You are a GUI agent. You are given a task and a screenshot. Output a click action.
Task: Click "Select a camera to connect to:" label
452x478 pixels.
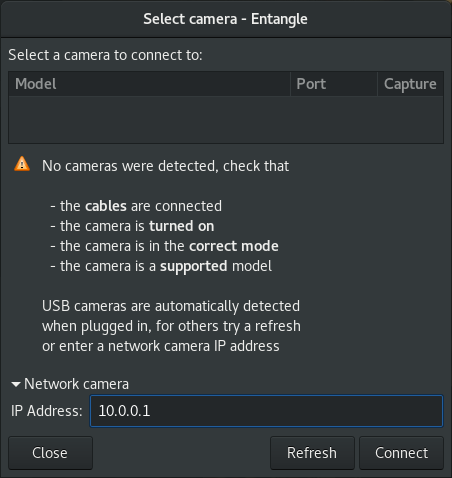tap(105, 55)
